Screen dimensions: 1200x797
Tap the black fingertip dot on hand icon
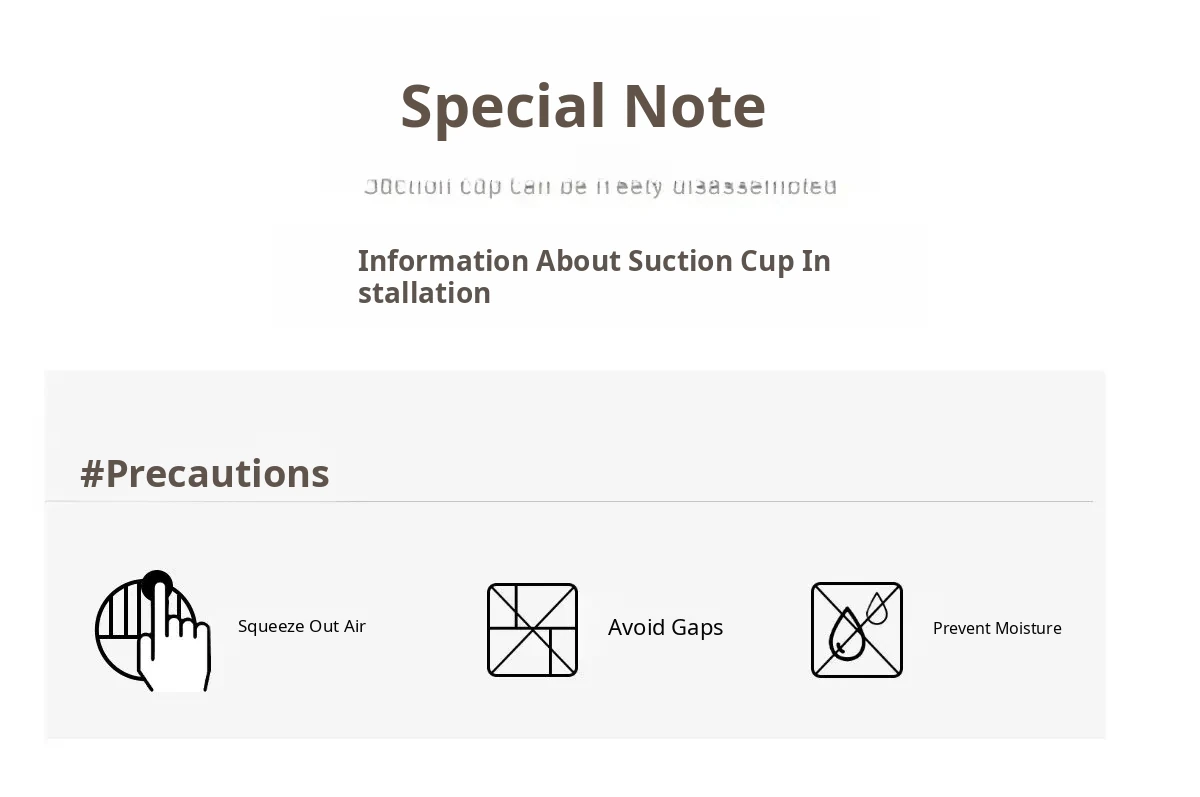[157, 586]
